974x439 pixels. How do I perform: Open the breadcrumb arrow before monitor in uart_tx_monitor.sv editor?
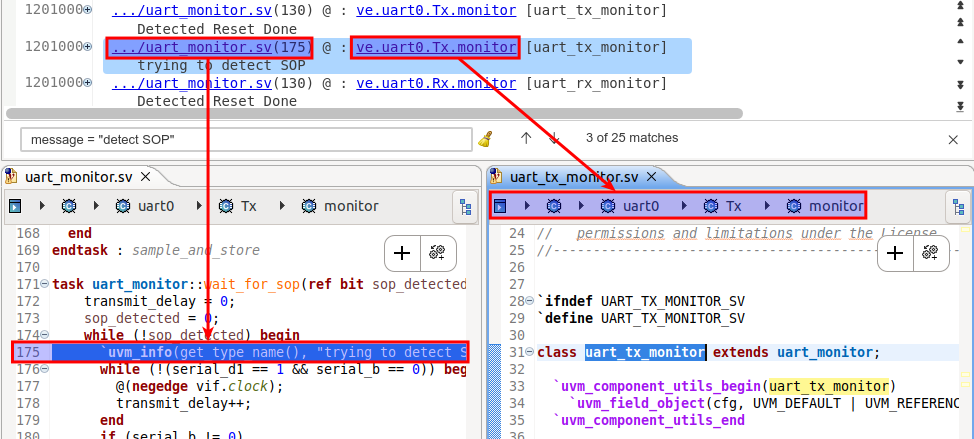(x=768, y=206)
